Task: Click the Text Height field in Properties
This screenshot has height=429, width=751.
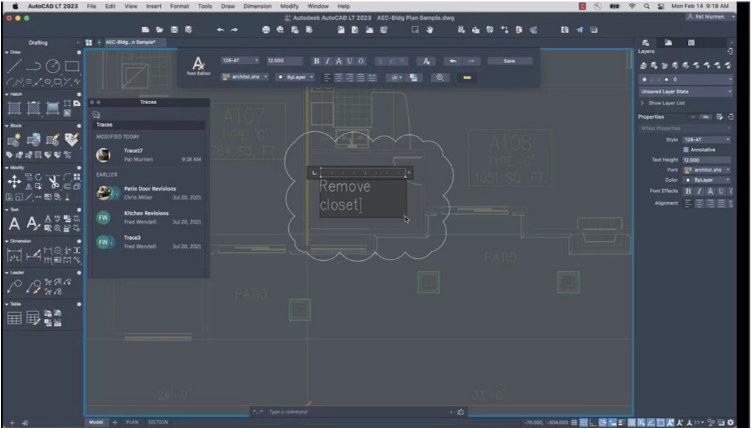Action: [x=706, y=160]
